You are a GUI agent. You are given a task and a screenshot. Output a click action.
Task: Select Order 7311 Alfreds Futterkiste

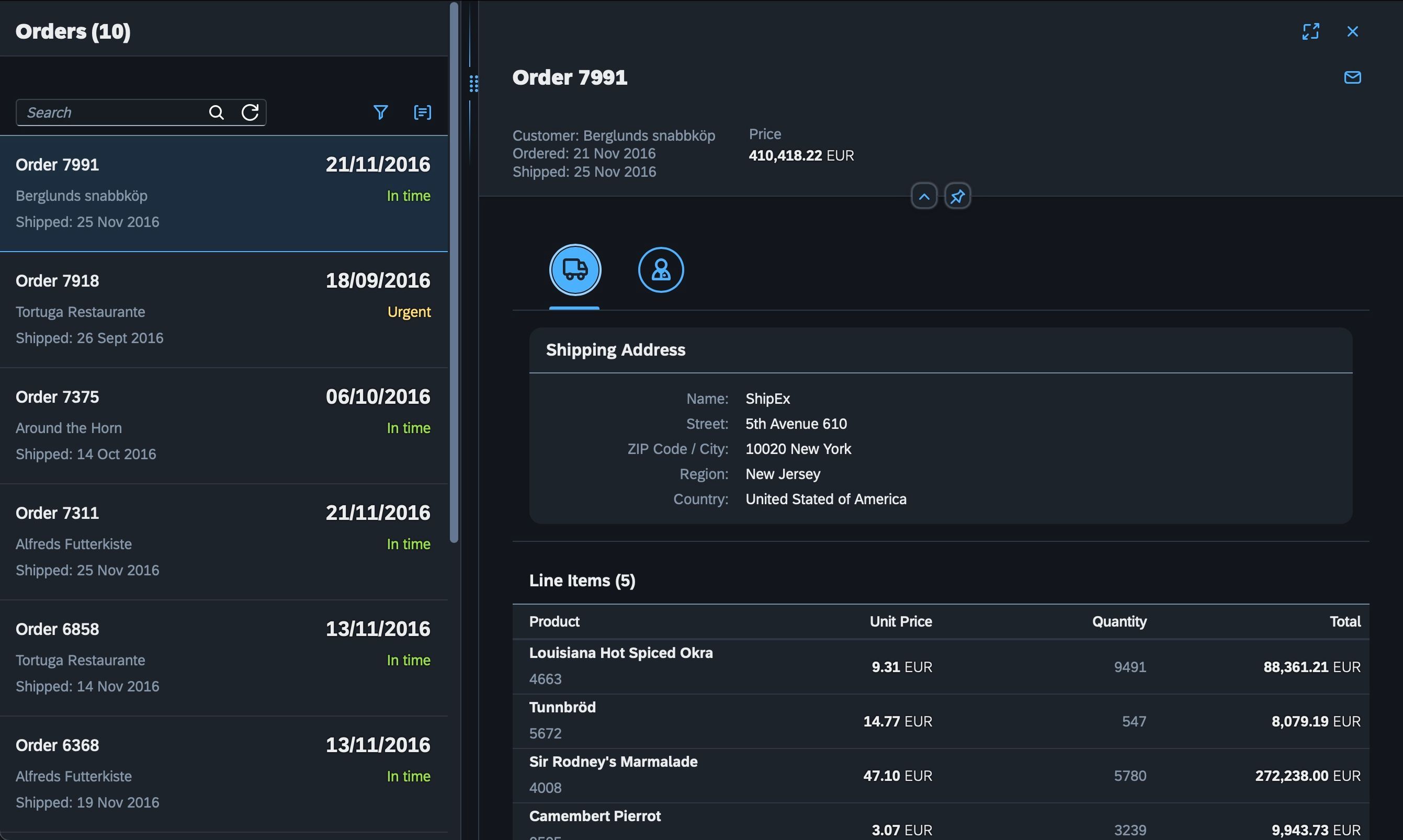(x=223, y=542)
